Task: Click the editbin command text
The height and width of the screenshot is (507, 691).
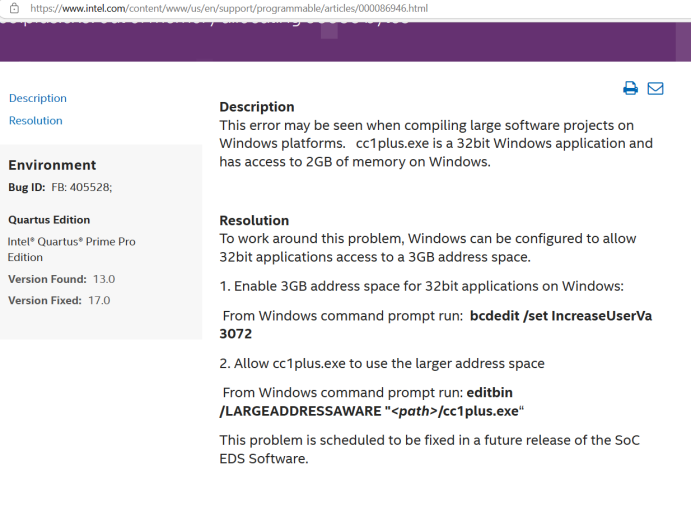Action: pyautogui.click(x=490, y=392)
